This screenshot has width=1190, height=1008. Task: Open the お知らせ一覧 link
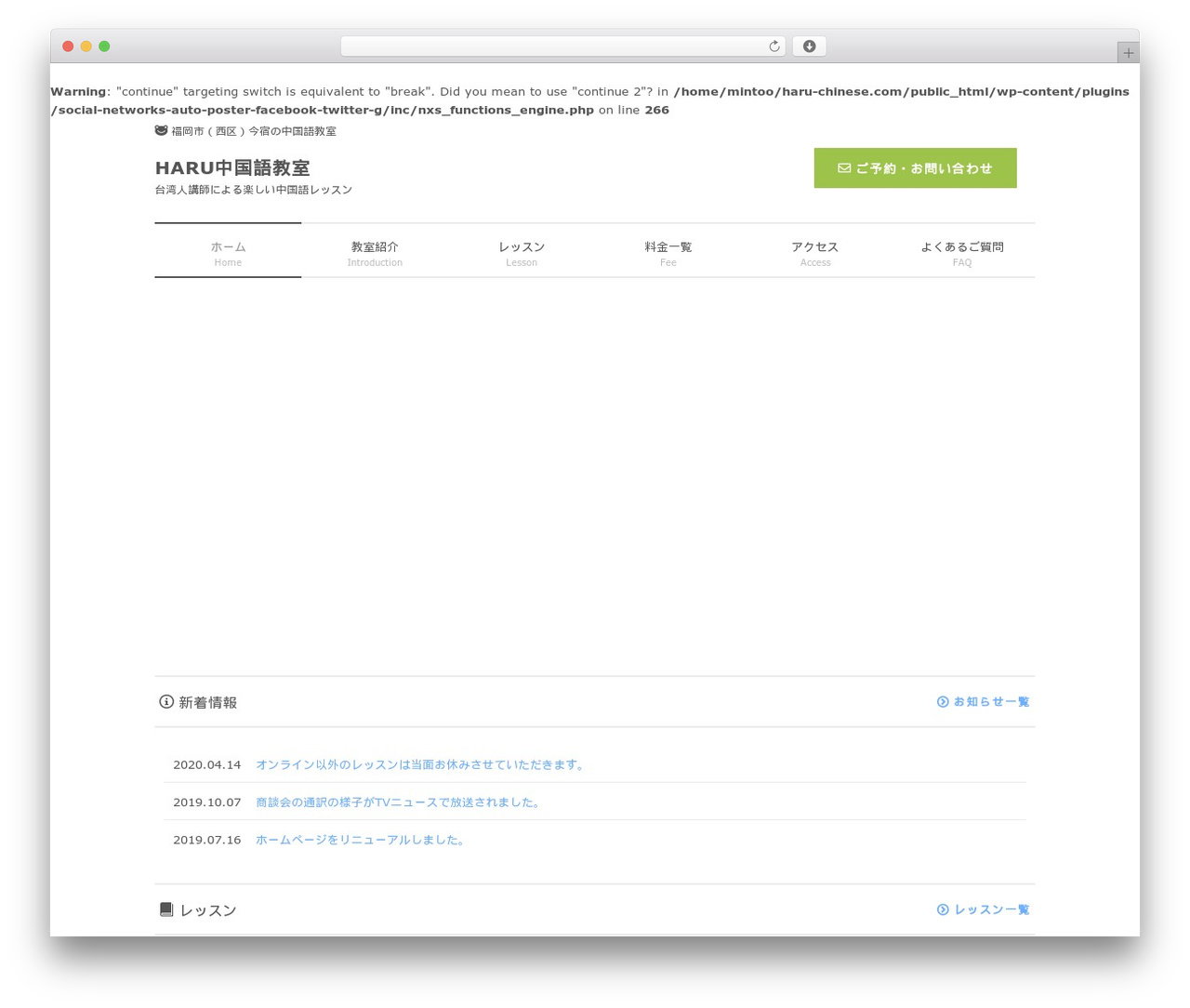point(983,702)
